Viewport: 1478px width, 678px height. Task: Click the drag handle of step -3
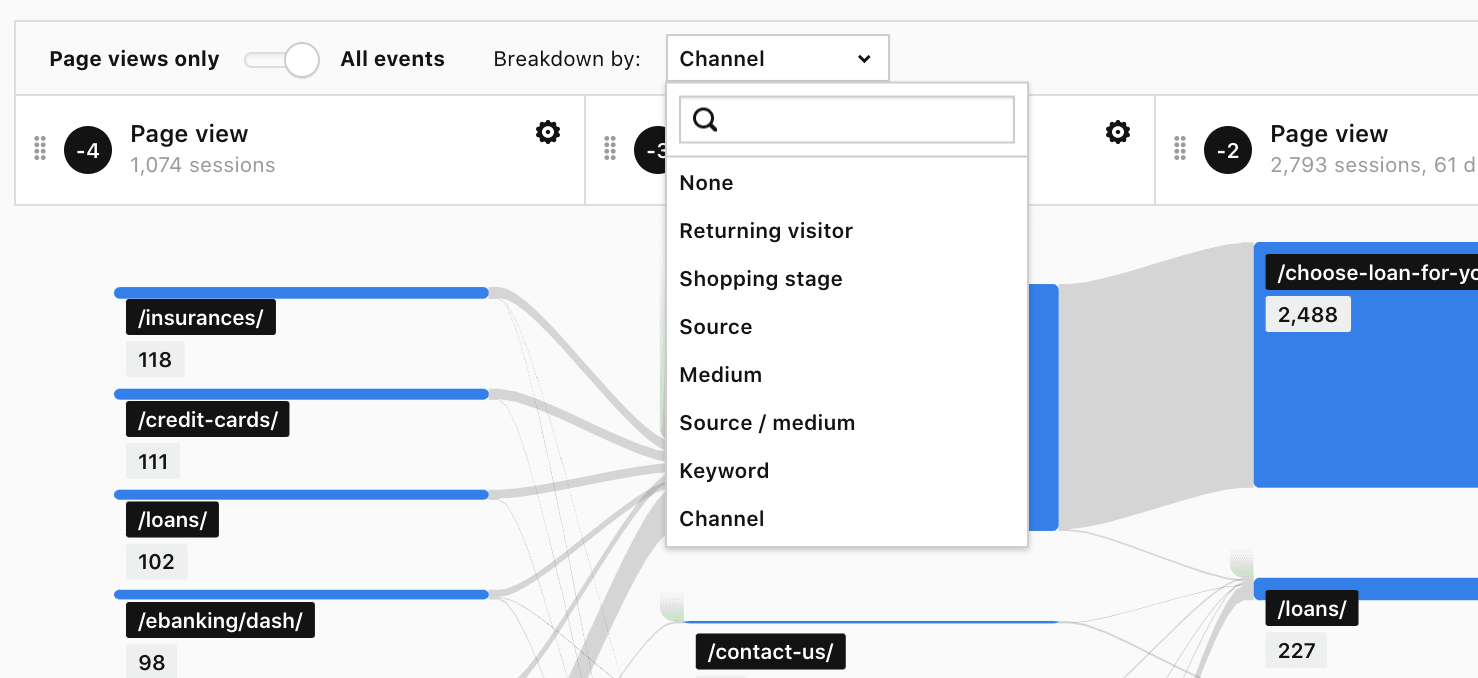point(610,148)
